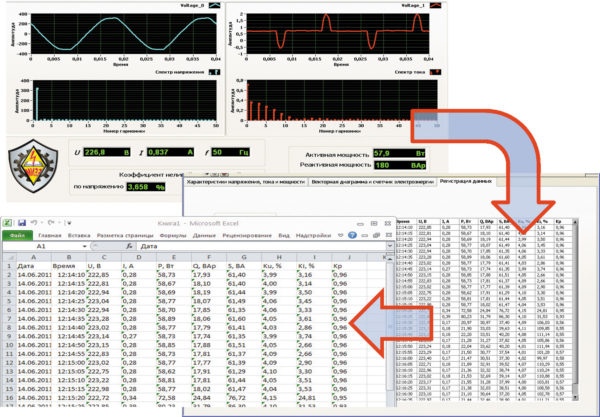Image resolution: width=600 pixels, height=417 pixels.
Task: Open the Разметка страницы ribbon tab
Action: click(125, 235)
